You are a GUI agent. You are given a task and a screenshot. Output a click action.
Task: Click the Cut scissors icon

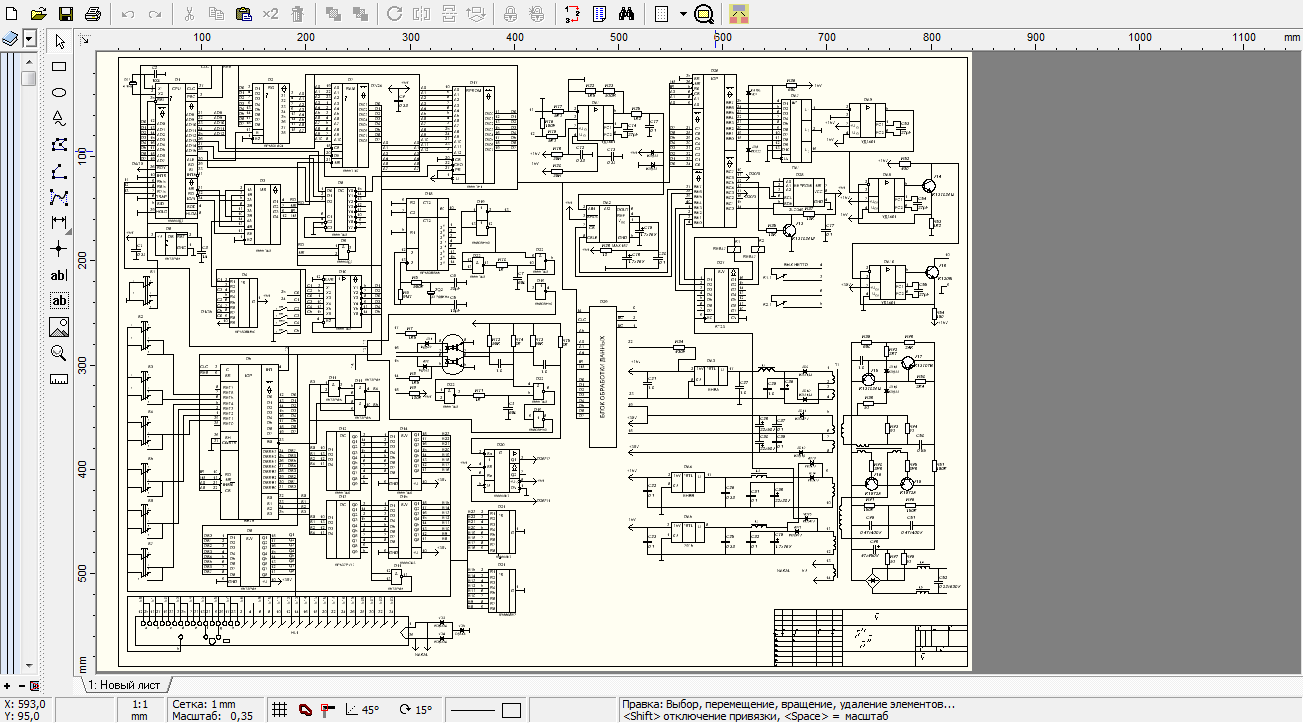189,14
